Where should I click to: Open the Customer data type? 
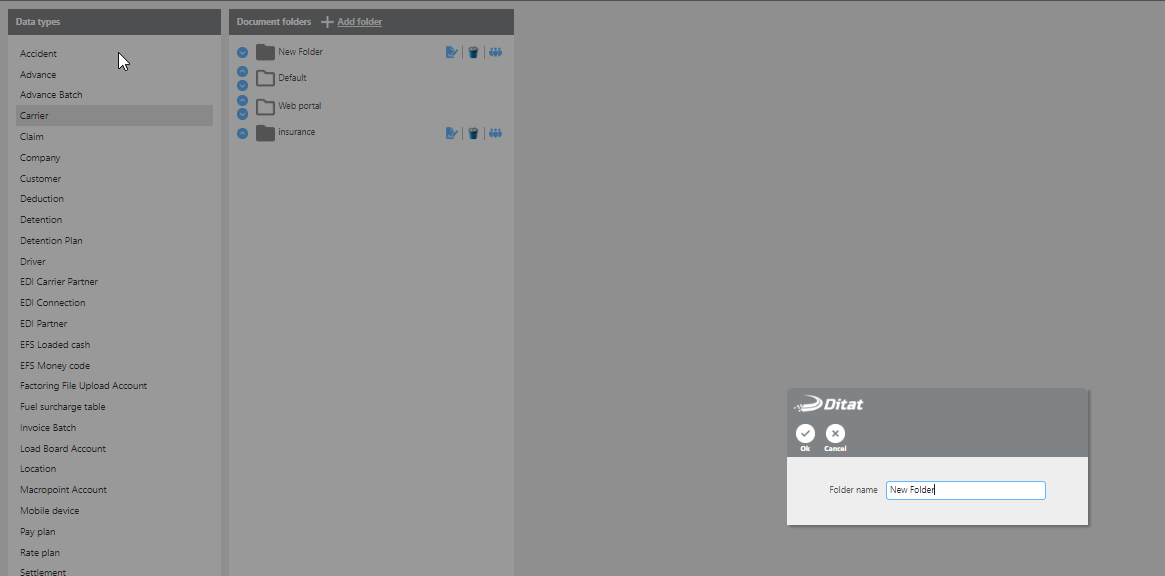pos(40,179)
